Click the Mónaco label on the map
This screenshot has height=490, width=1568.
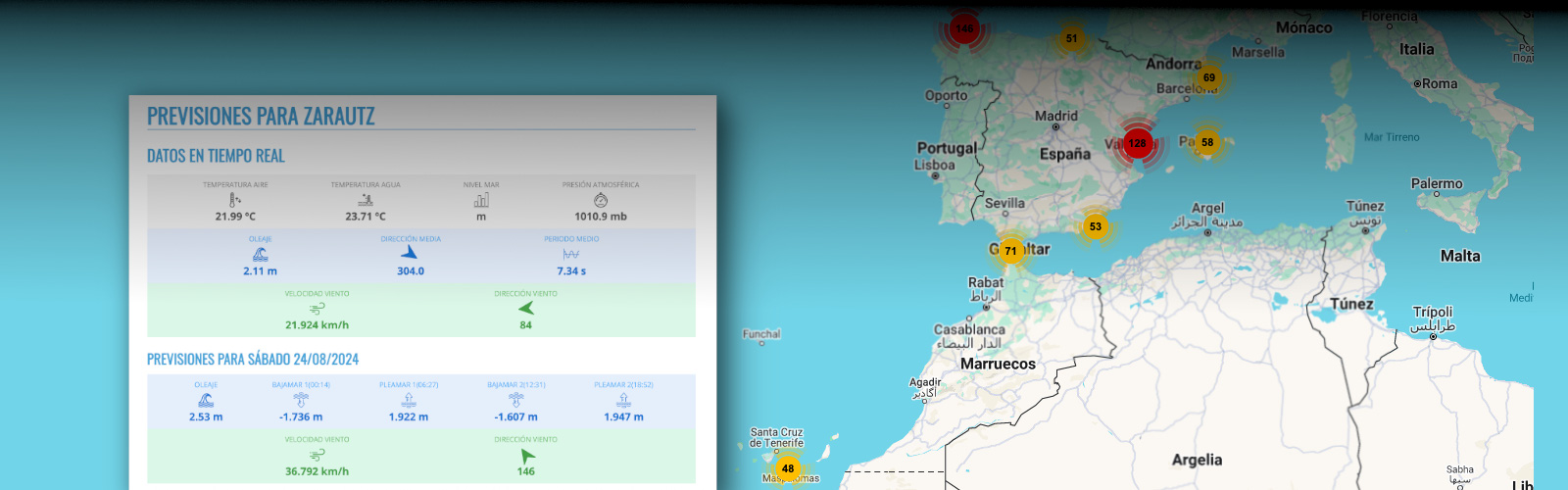click(1304, 27)
